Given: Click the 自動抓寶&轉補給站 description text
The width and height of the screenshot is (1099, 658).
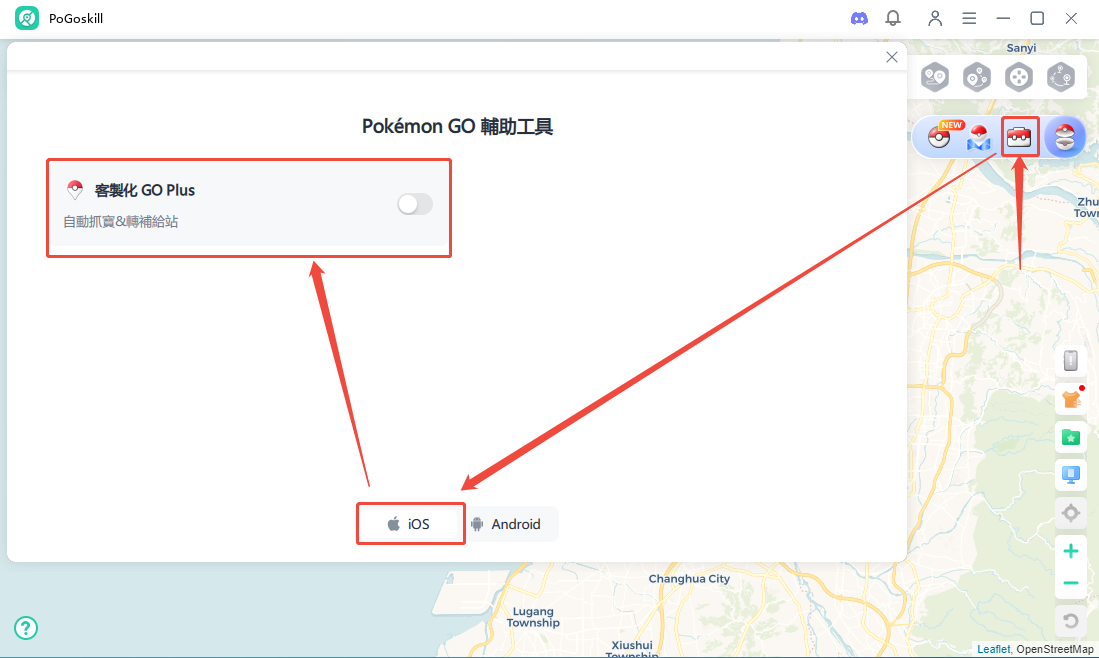Looking at the screenshot, I should tap(121, 222).
